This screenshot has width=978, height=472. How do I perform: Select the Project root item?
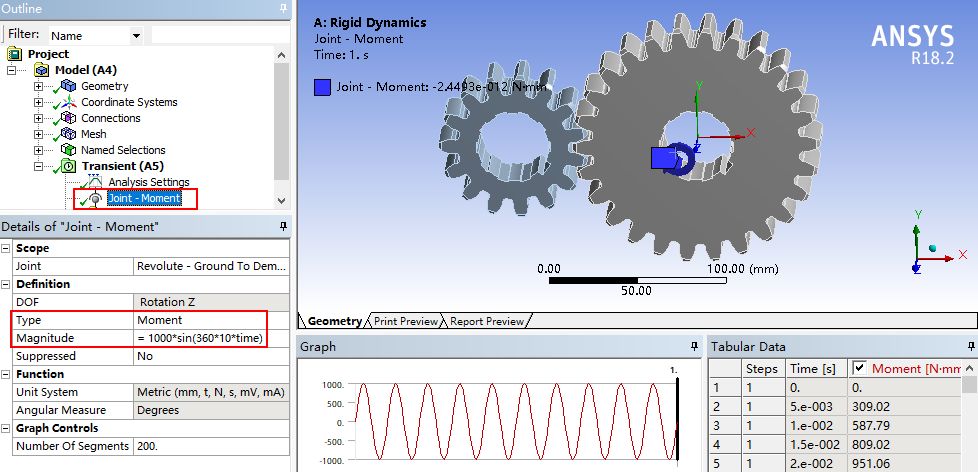click(x=48, y=54)
